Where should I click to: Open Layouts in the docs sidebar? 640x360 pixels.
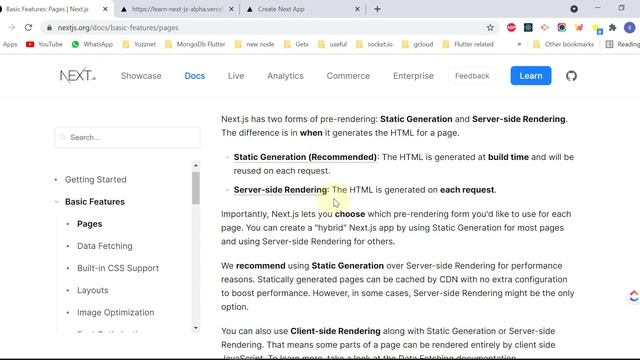(x=93, y=290)
